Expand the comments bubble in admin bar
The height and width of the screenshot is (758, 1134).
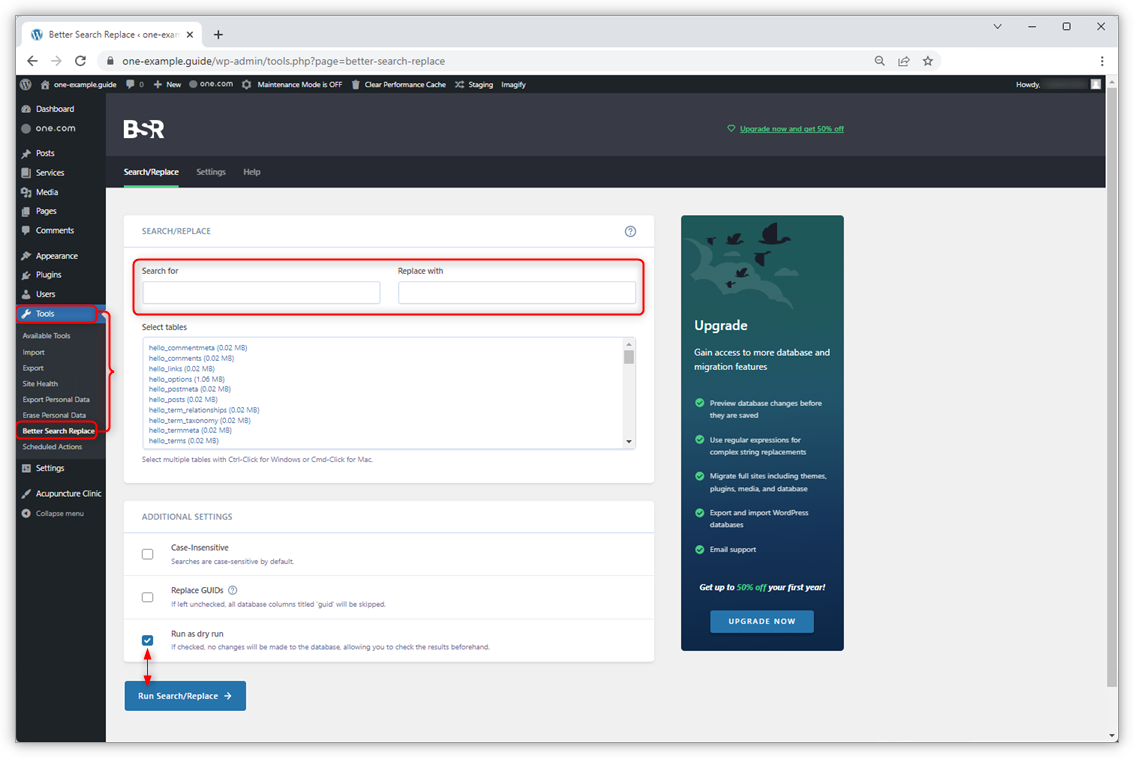(x=131, y=84)
